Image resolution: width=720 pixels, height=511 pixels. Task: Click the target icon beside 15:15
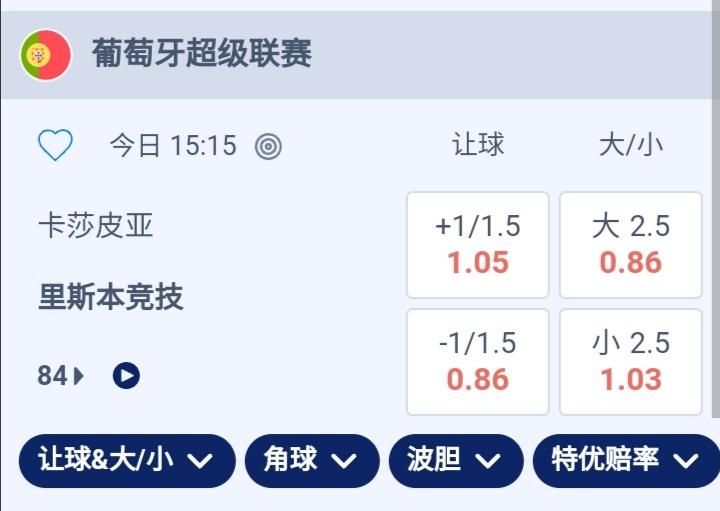click(268, 147)
